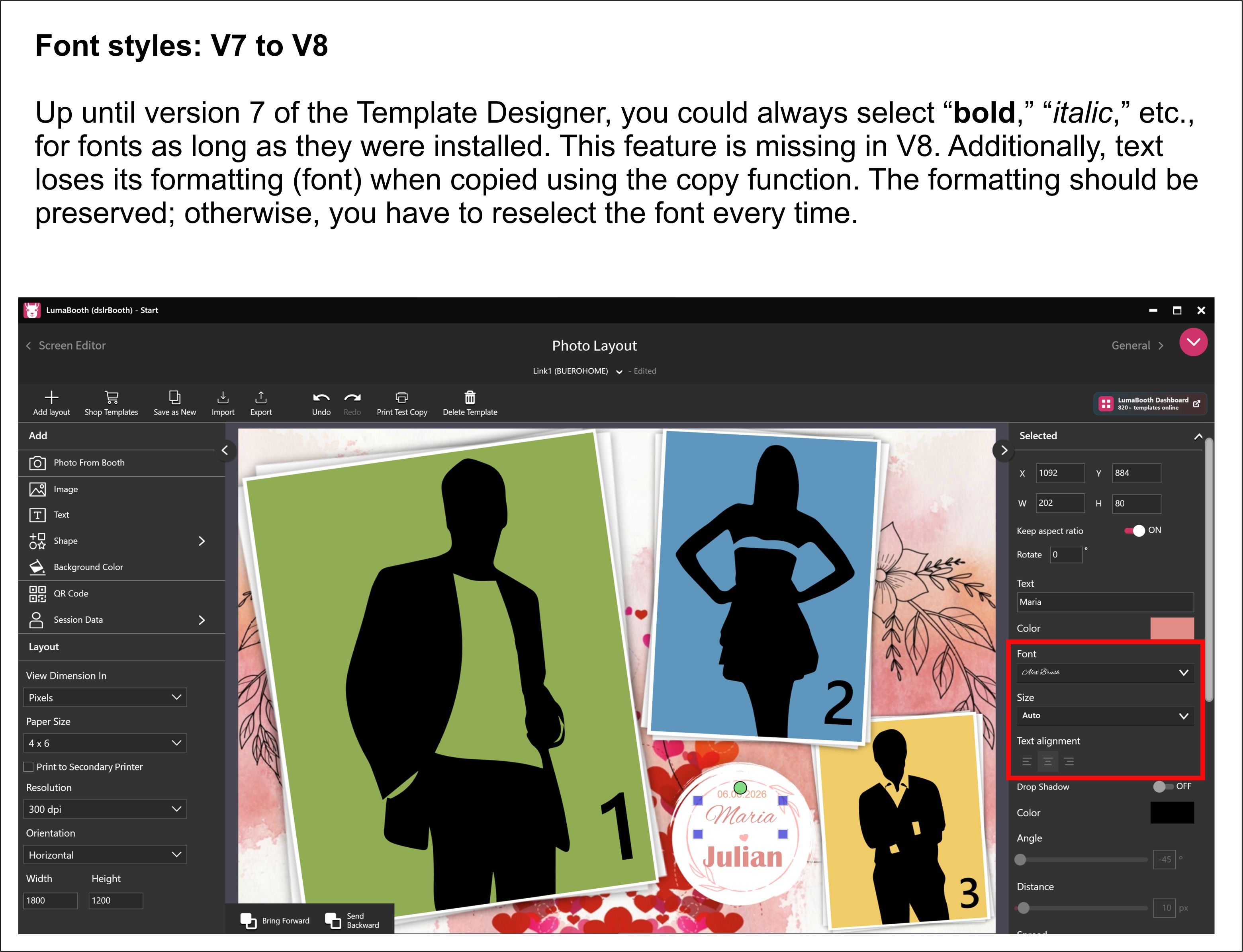1243x952 pixels.
Task: Click the X position field
Action: coord(1060,473)
